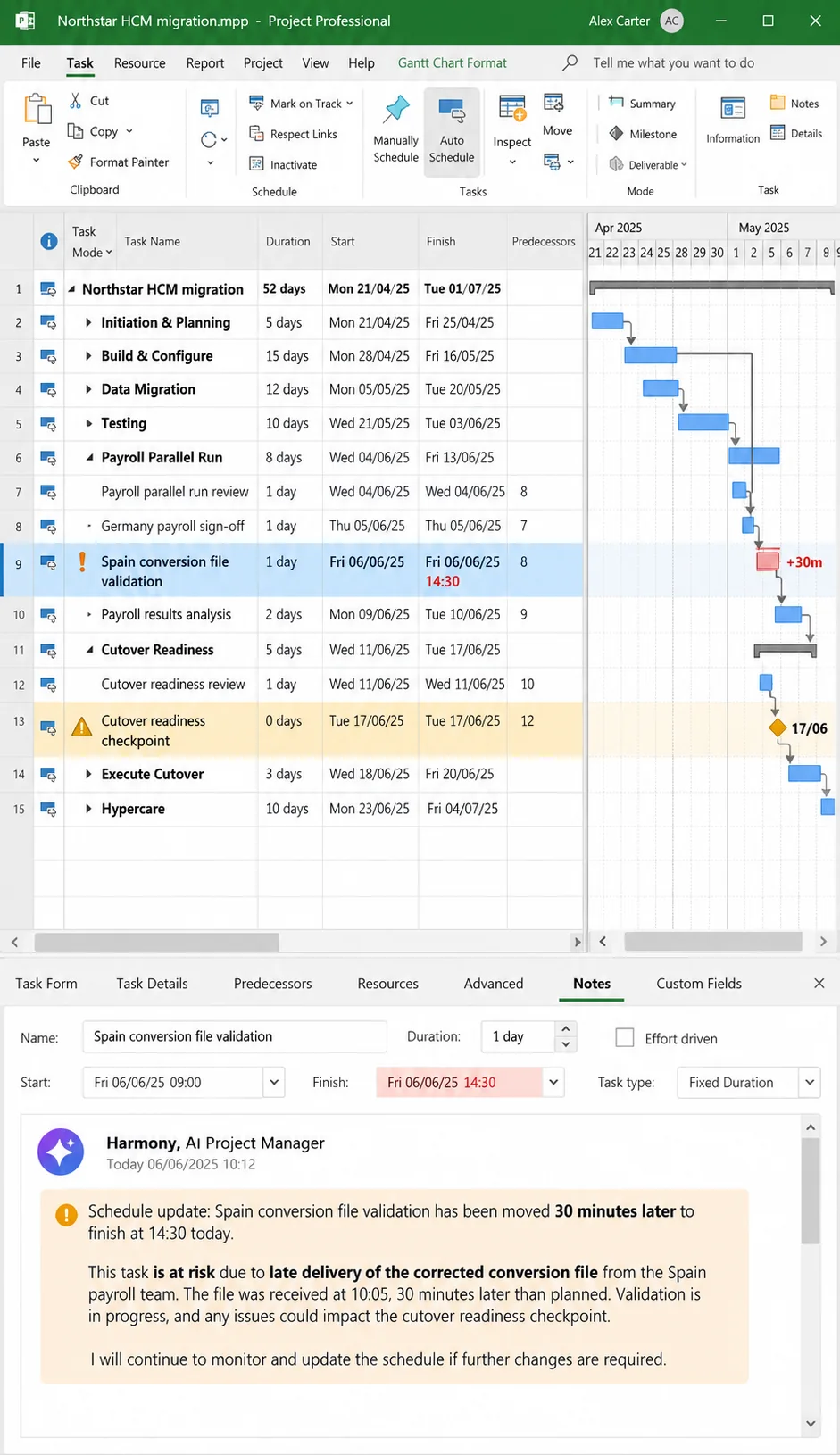Viewport: 840px width, 1455px height.
Task: Toggle the Effort driven checkbox
Action: pos(625,1037)
